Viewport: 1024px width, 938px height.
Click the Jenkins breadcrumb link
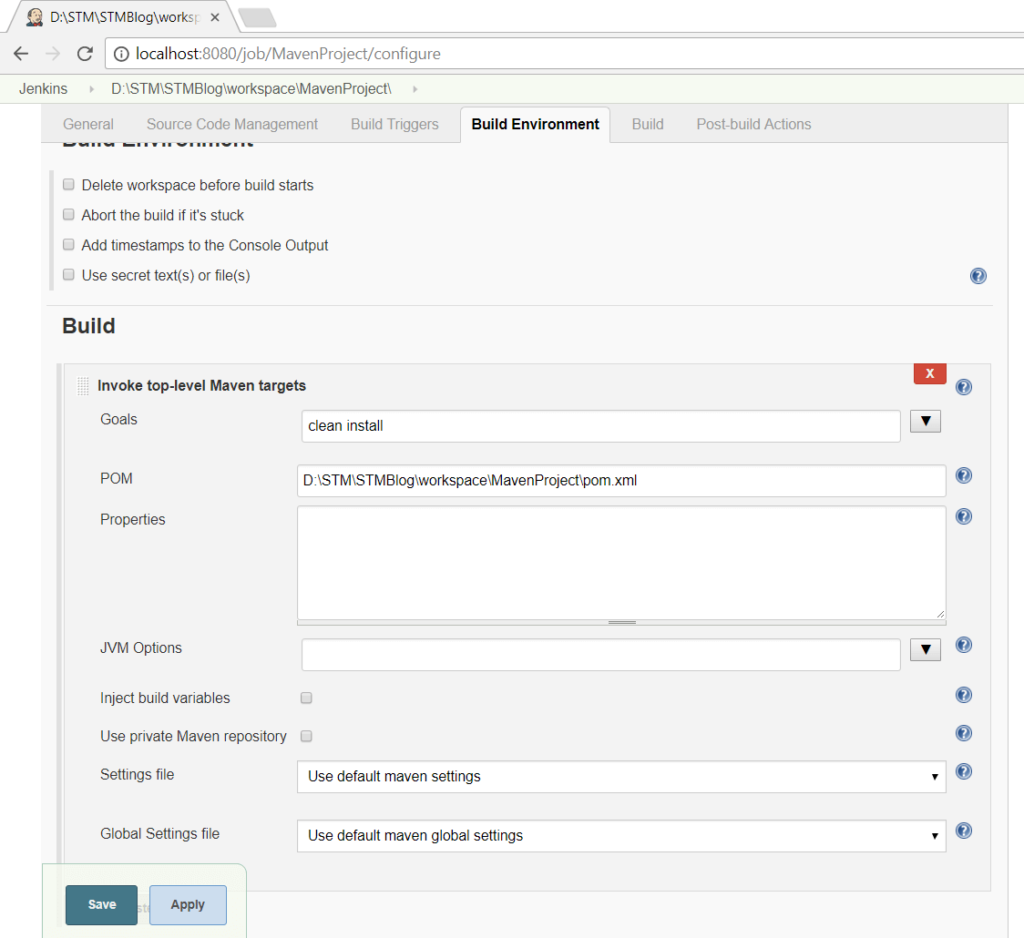[x=42, y=88]
